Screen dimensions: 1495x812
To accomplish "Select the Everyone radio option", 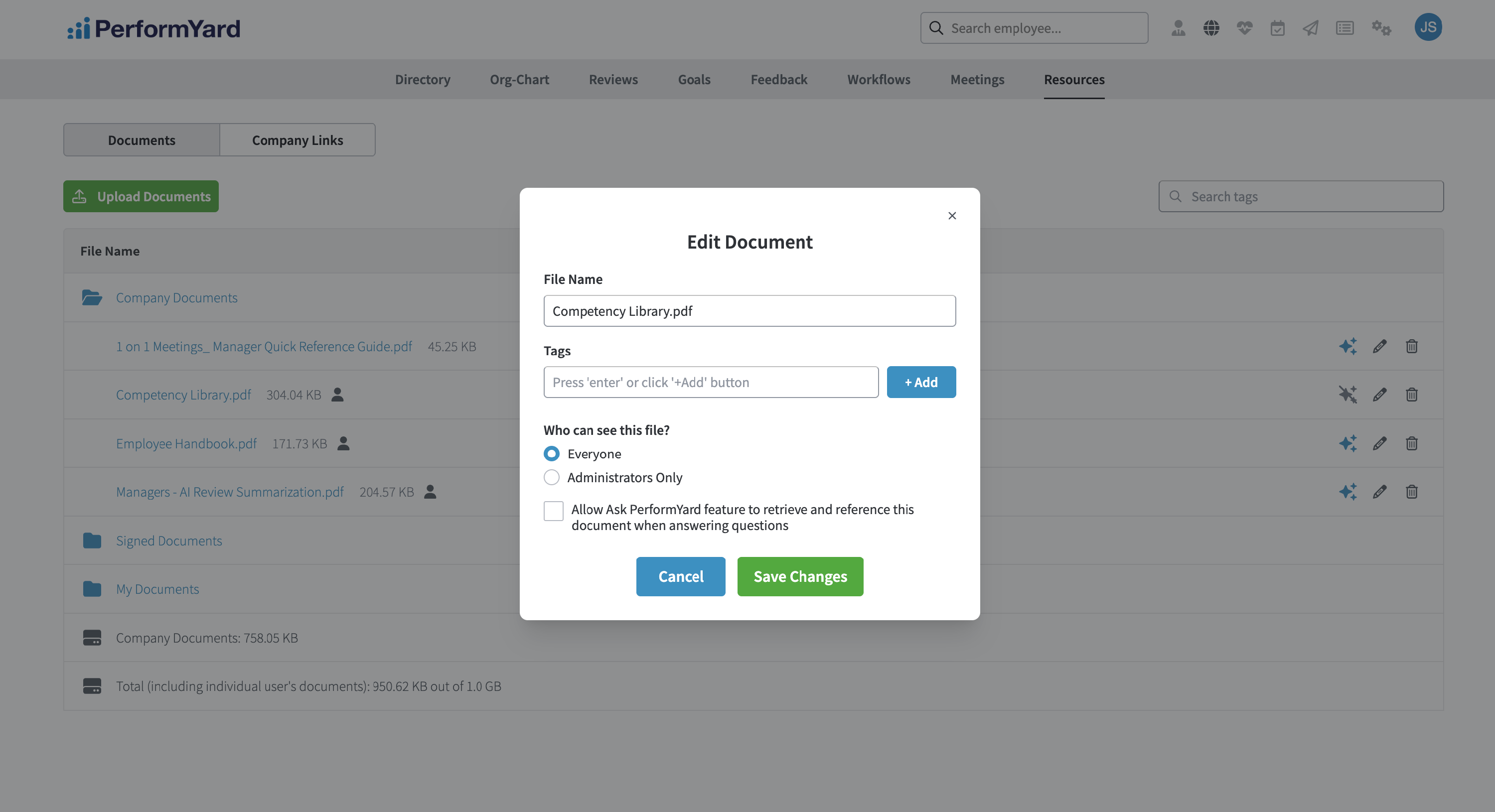I will click(551, 453).
